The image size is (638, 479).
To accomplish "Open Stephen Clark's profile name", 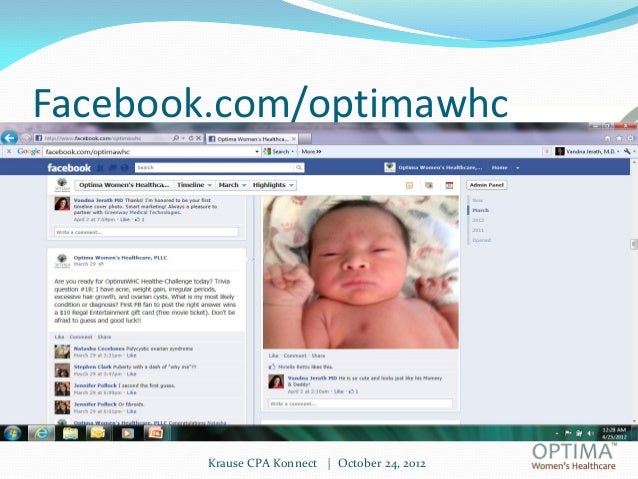I will tap(92, 367).
